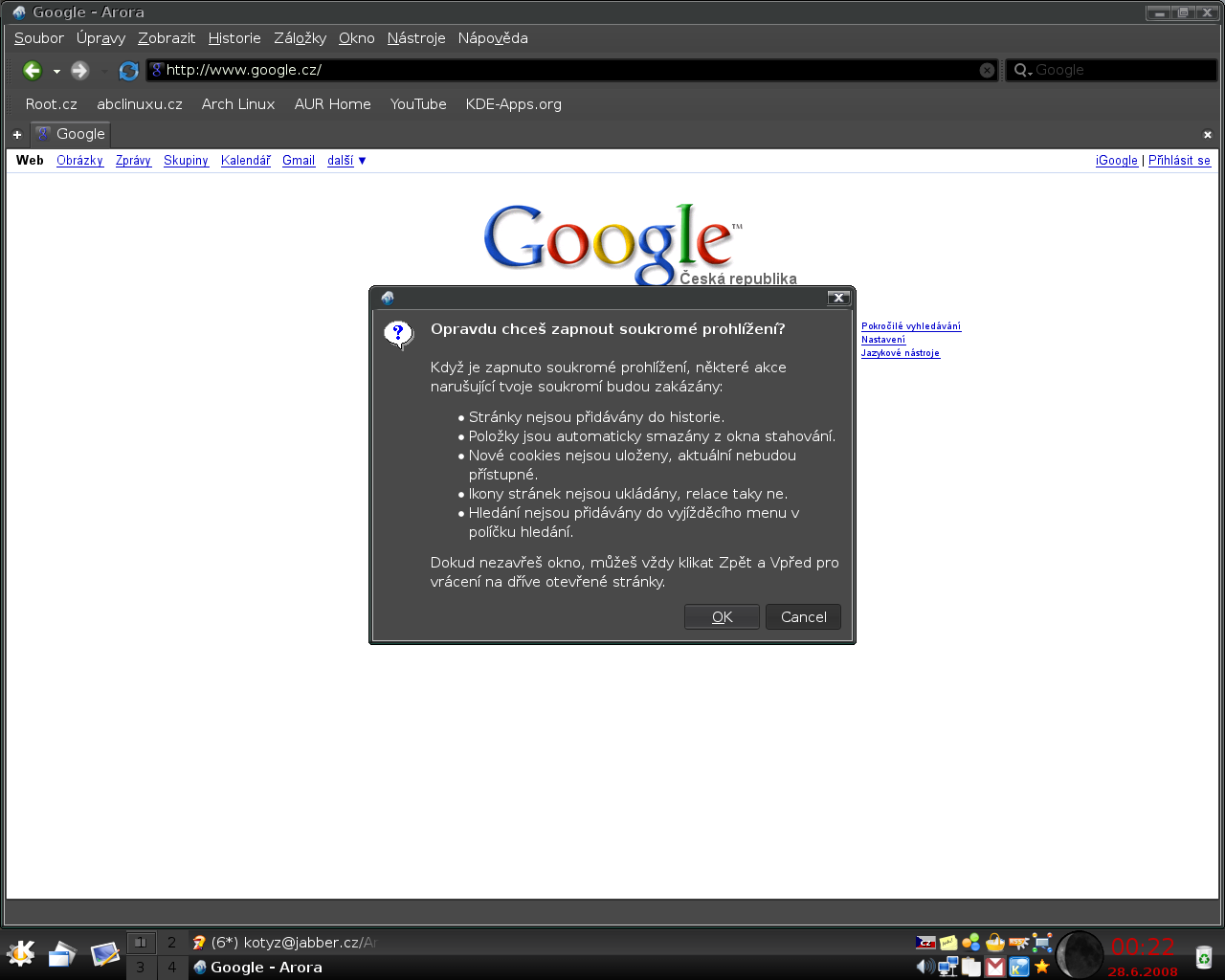Switch to kotyz@jabber.cz taskbar window
Viewport: 1225px width, 980px height.
284,943
